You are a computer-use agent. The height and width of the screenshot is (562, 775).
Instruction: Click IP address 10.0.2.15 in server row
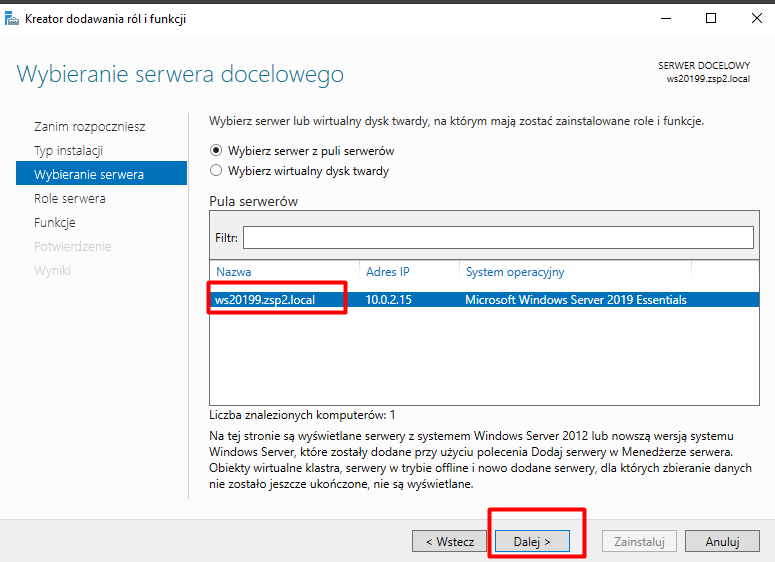(391, 300)
